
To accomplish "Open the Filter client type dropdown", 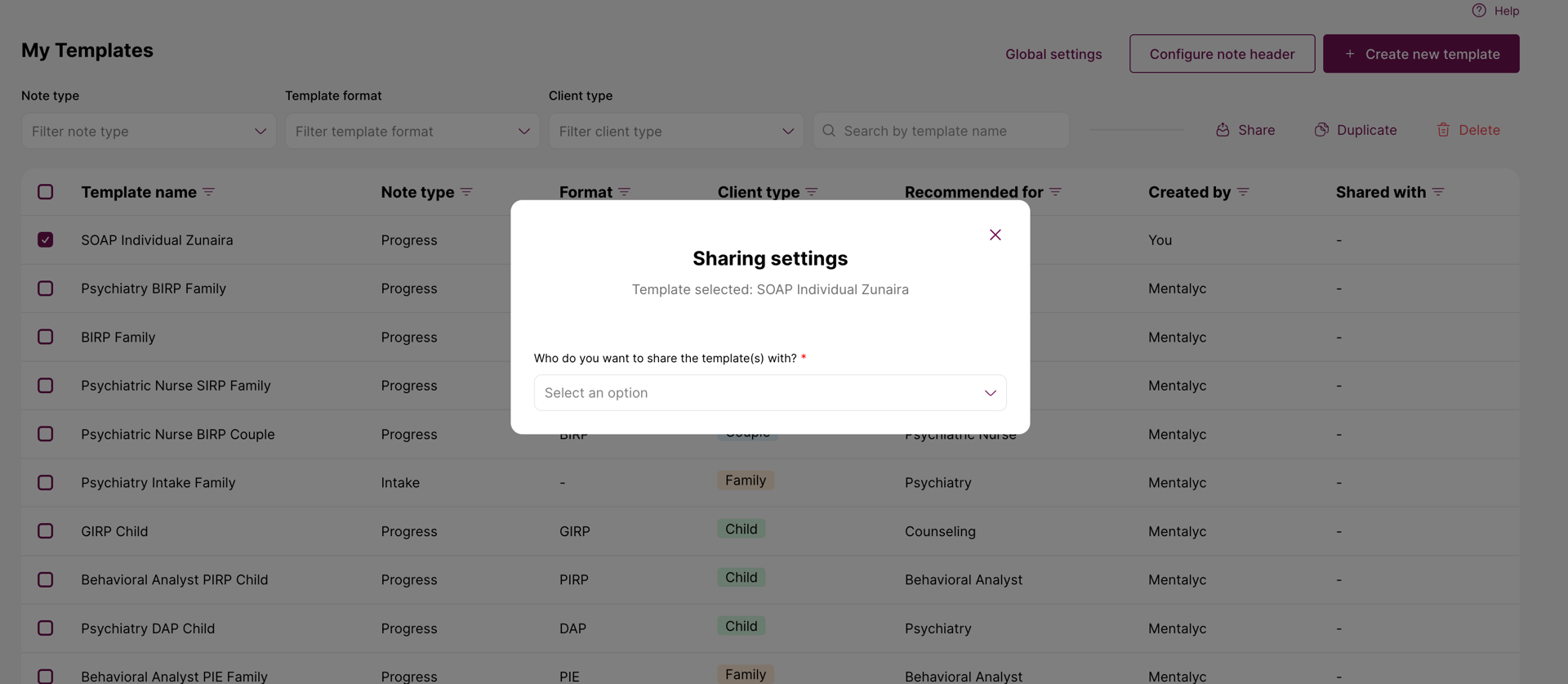I will (x=676, y=131).
